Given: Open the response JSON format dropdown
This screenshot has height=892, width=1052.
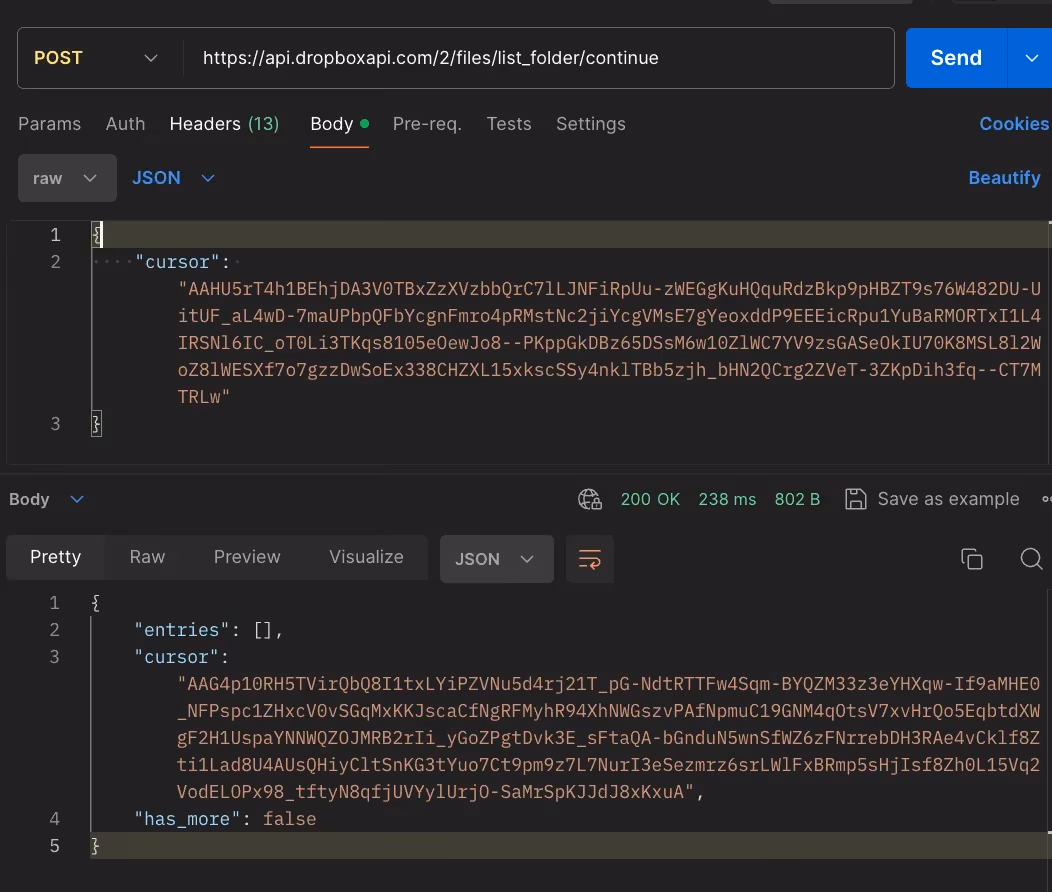Looking at the screenshot, I should point(496,559).
